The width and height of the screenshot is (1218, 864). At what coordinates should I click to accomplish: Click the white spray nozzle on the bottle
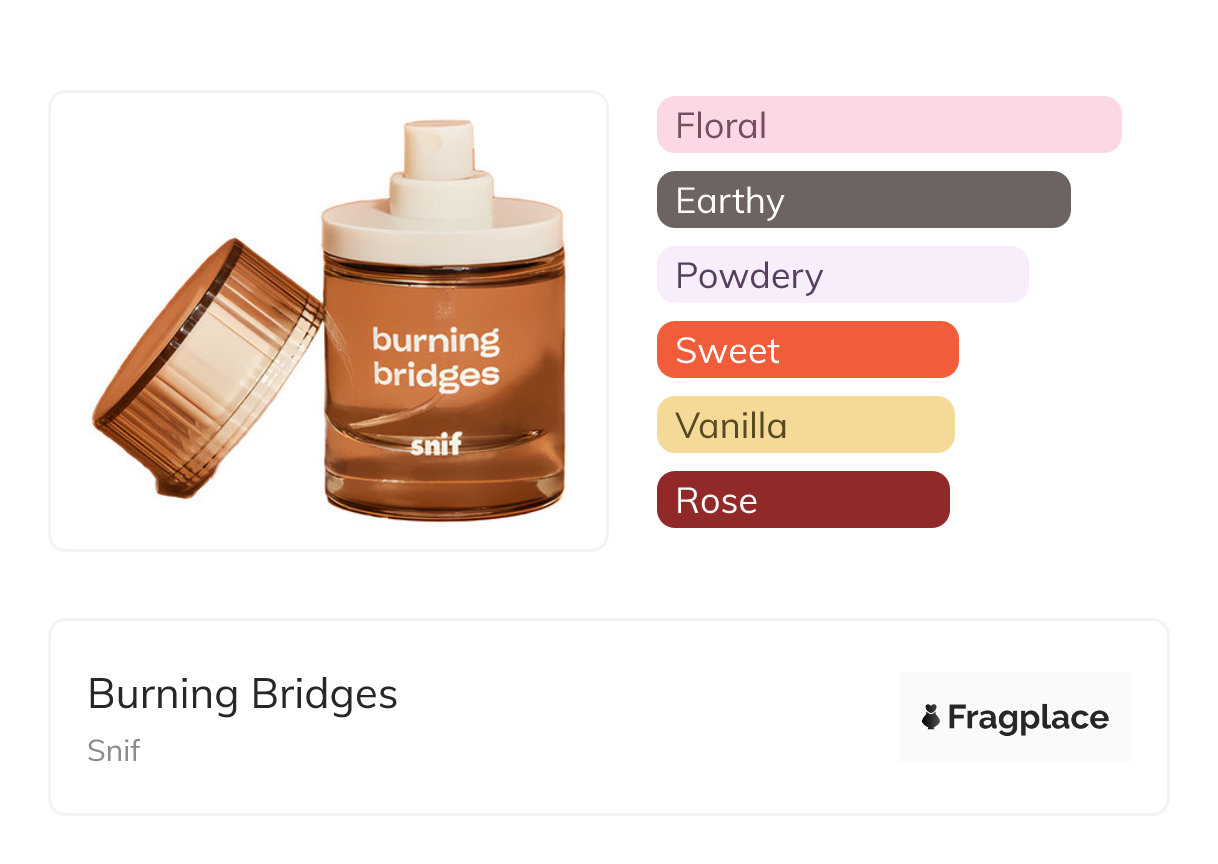coord(440,148)
